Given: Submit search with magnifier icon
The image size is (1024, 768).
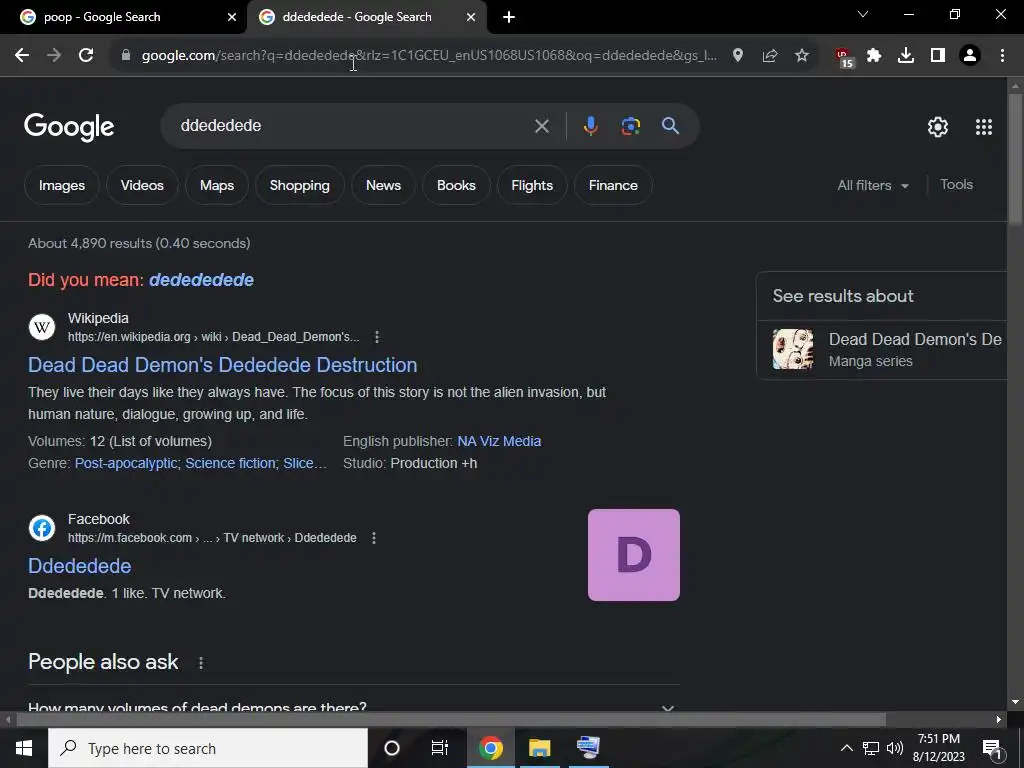Looking at the screenshot, I should 671,126.
